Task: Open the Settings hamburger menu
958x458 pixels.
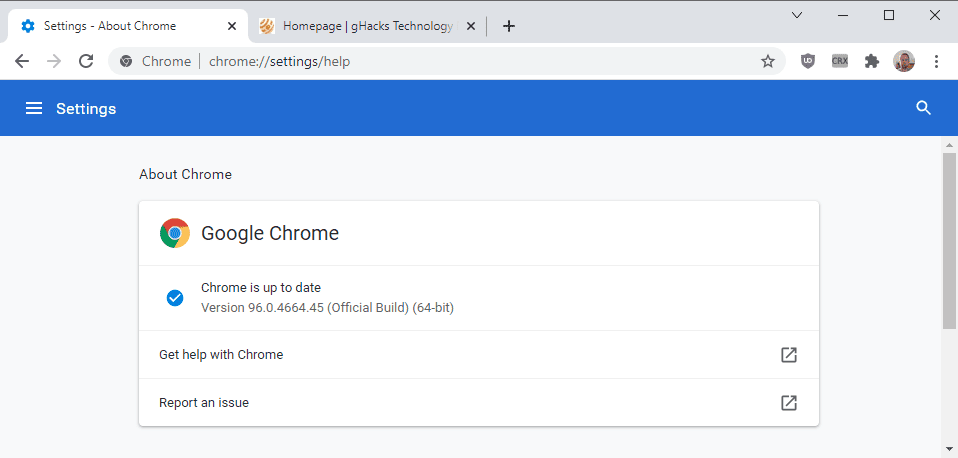Action: (34, 108)
